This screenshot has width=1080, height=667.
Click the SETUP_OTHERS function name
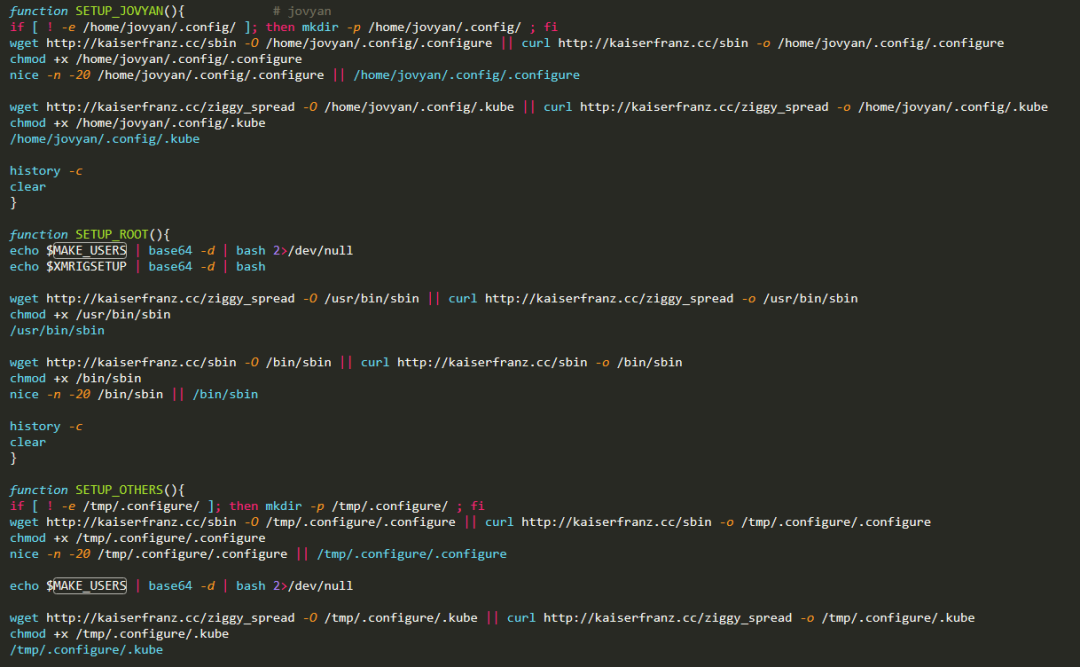[119, 490]
